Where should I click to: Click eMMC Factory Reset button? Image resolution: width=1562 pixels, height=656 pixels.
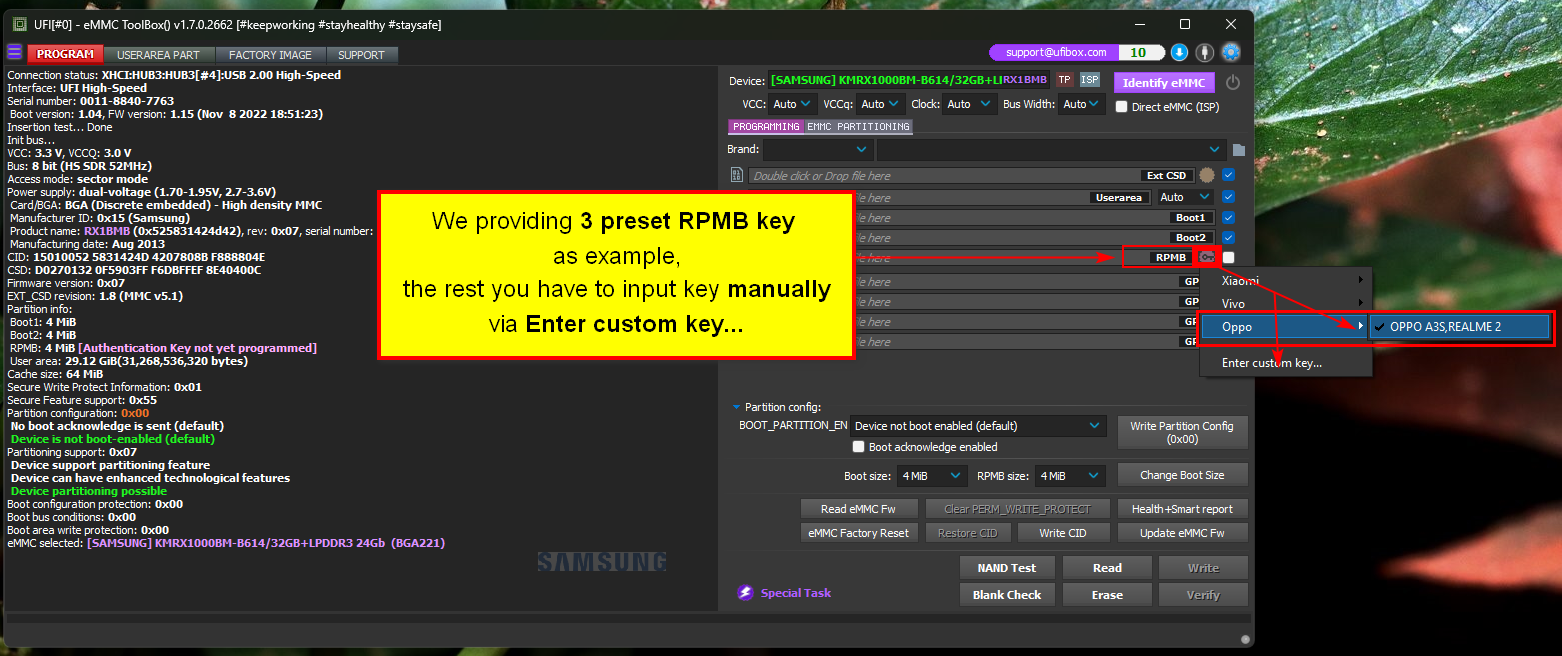(x=858, y=533)
